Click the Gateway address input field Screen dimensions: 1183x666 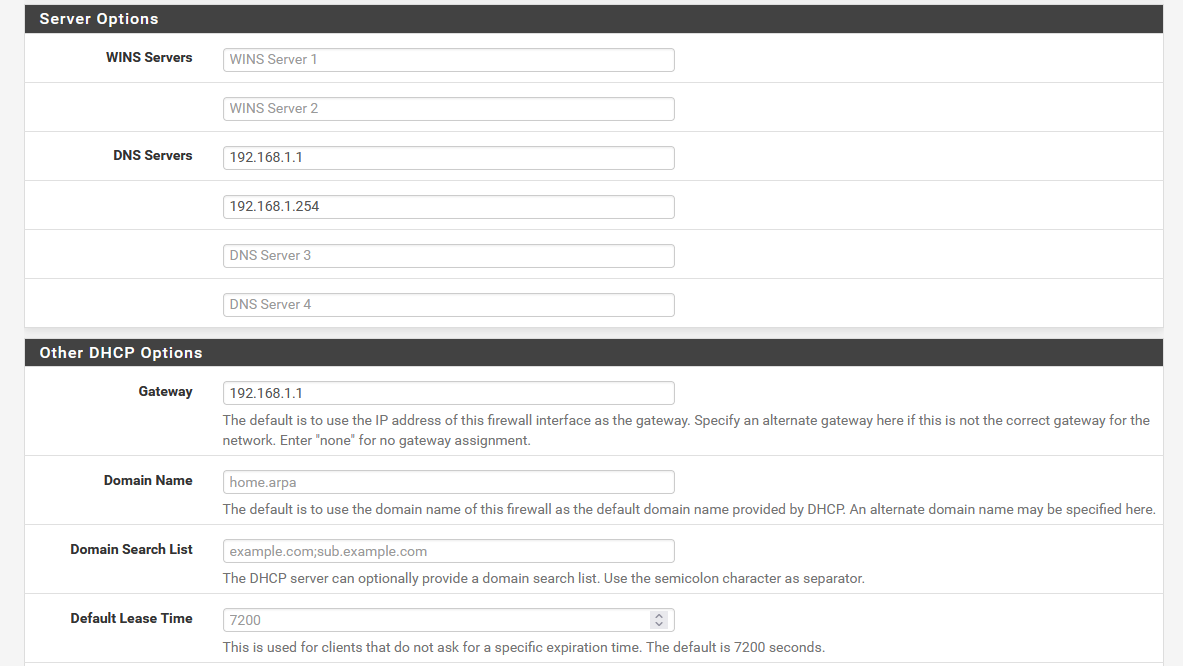coord(448,393)
